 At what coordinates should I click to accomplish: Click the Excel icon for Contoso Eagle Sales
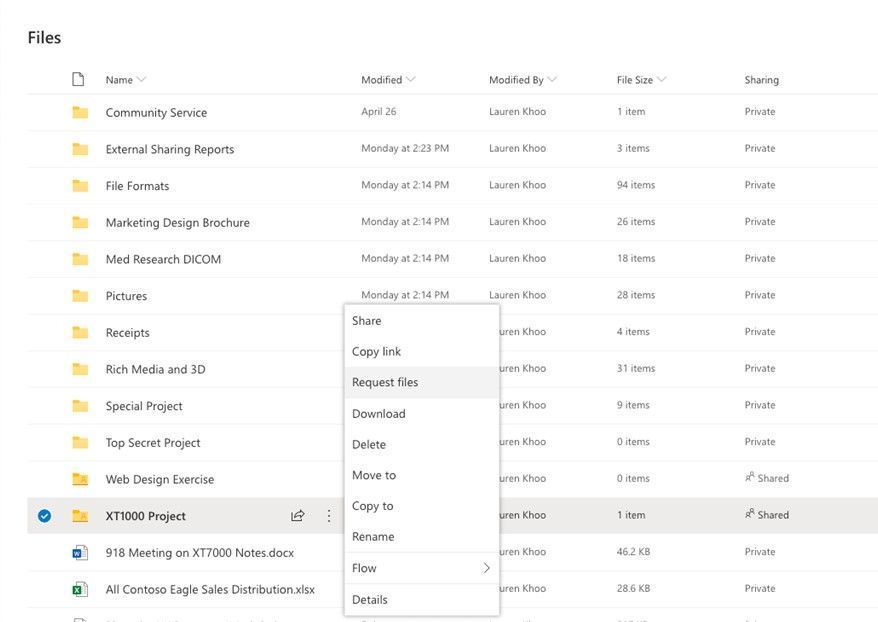tap(80, 589)
